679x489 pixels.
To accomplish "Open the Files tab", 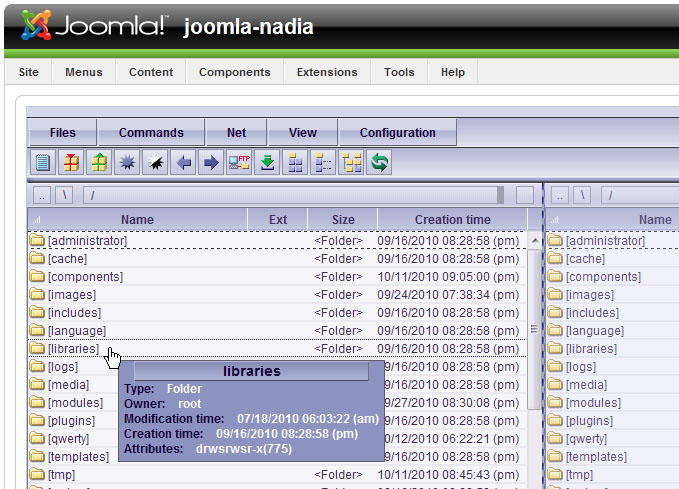I will point(63,133).
